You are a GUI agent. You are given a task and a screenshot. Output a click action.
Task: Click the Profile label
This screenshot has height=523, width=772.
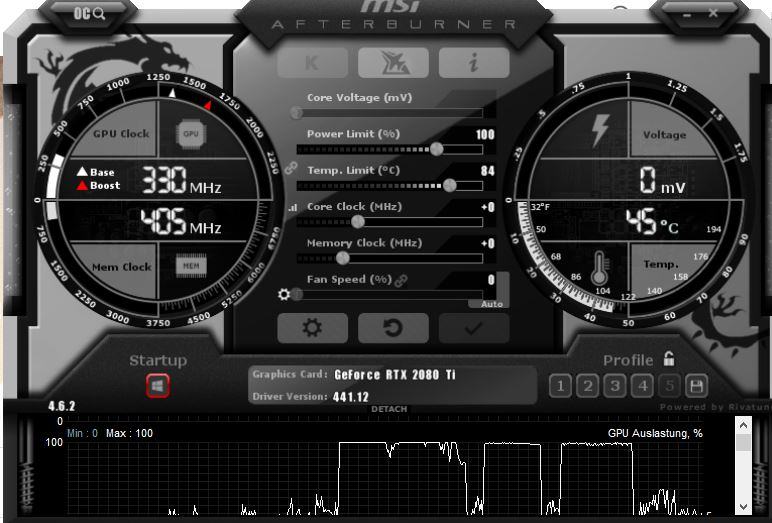pos(628,360)
